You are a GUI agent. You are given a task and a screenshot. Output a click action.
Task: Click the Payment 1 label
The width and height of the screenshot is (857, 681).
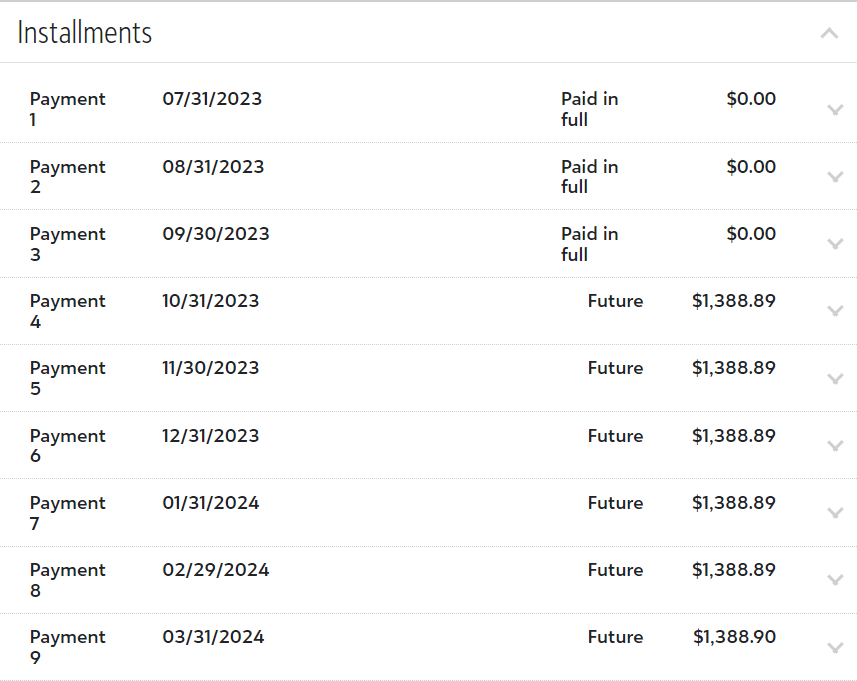67,109
